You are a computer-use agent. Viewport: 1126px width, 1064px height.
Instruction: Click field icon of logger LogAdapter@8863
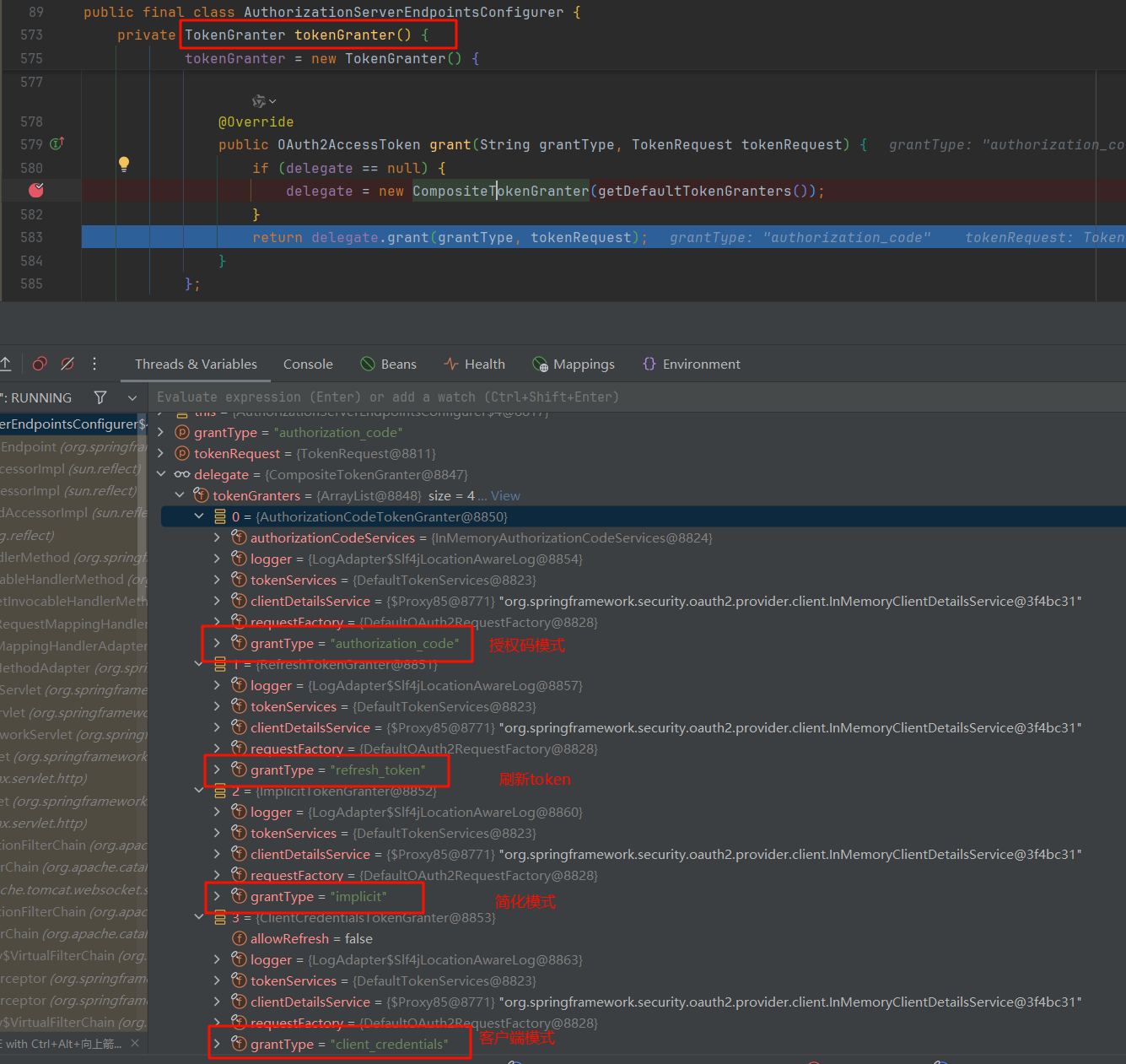[x=239, y=959]
